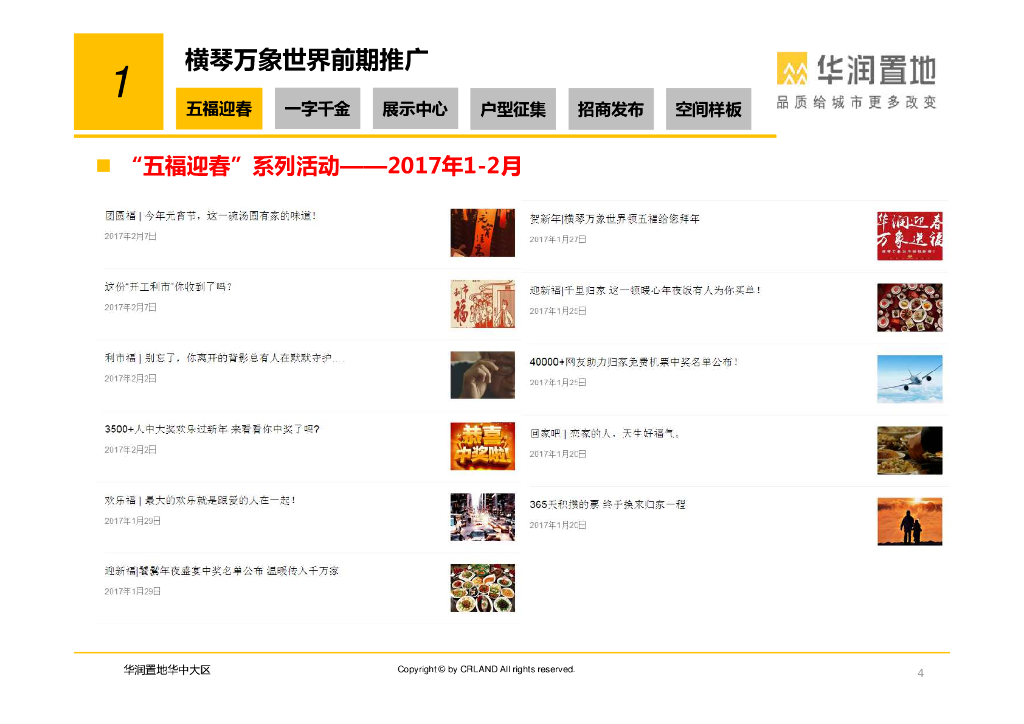Open the 迎新福 年夜盛宴中奖名单 article
This screenshot has width=1024, height=724.
[x=221, y=571]
